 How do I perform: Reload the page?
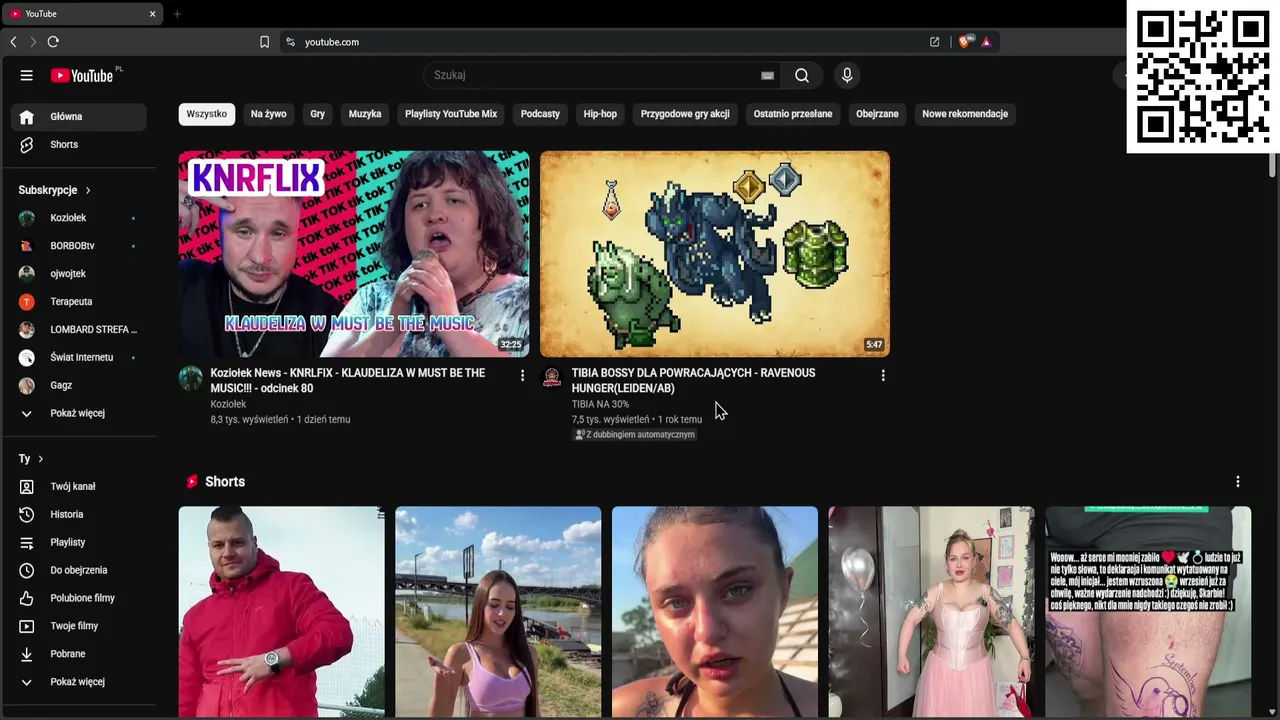[x=53, y=42]
